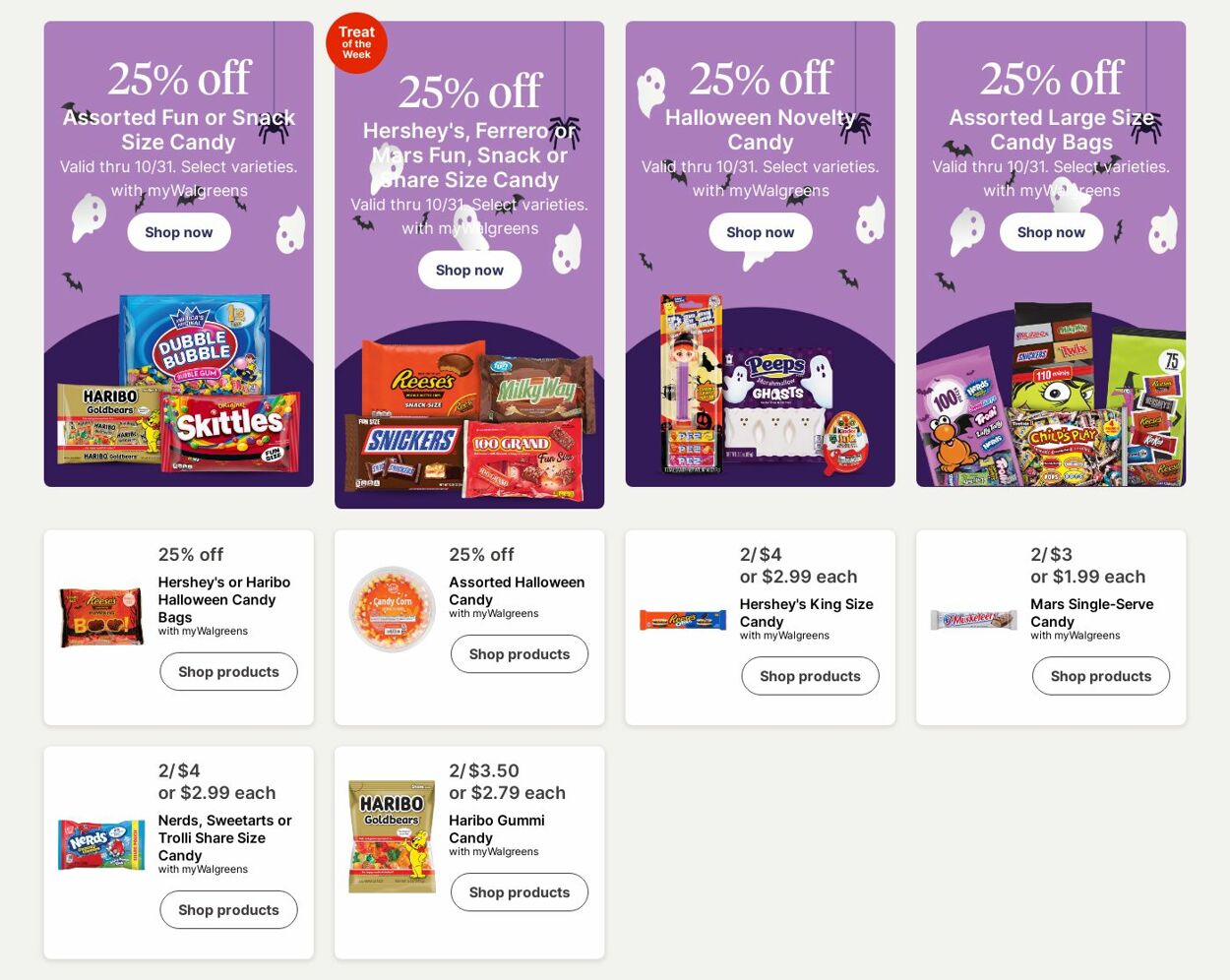
Task: Open the Reese's Halloween candy bag thumbnail
Action: click(x=101, y=617)
